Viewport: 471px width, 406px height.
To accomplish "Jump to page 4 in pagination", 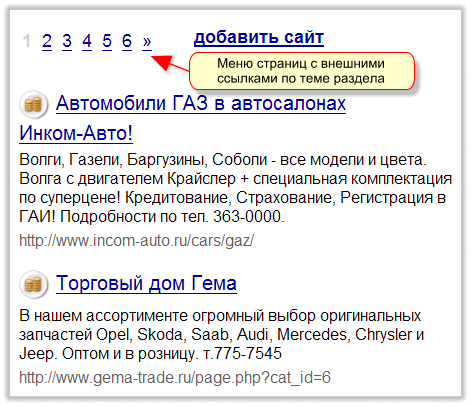I will pos(87,41).
